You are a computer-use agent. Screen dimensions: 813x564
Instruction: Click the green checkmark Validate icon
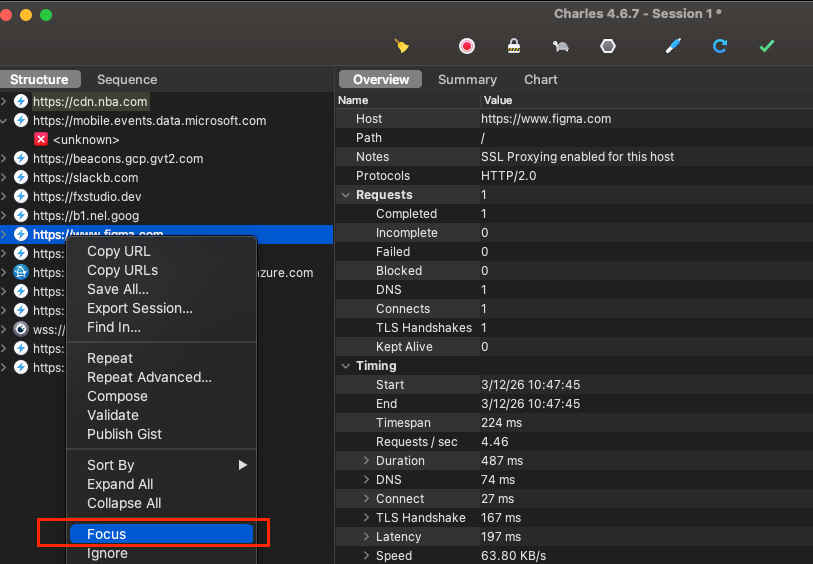tap(767, 46)
